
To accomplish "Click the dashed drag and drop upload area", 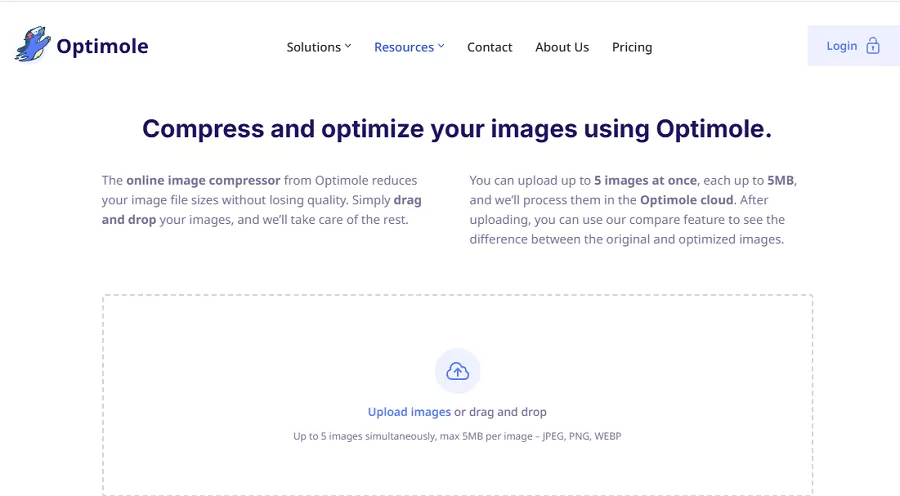I will [x=457, y=395].
